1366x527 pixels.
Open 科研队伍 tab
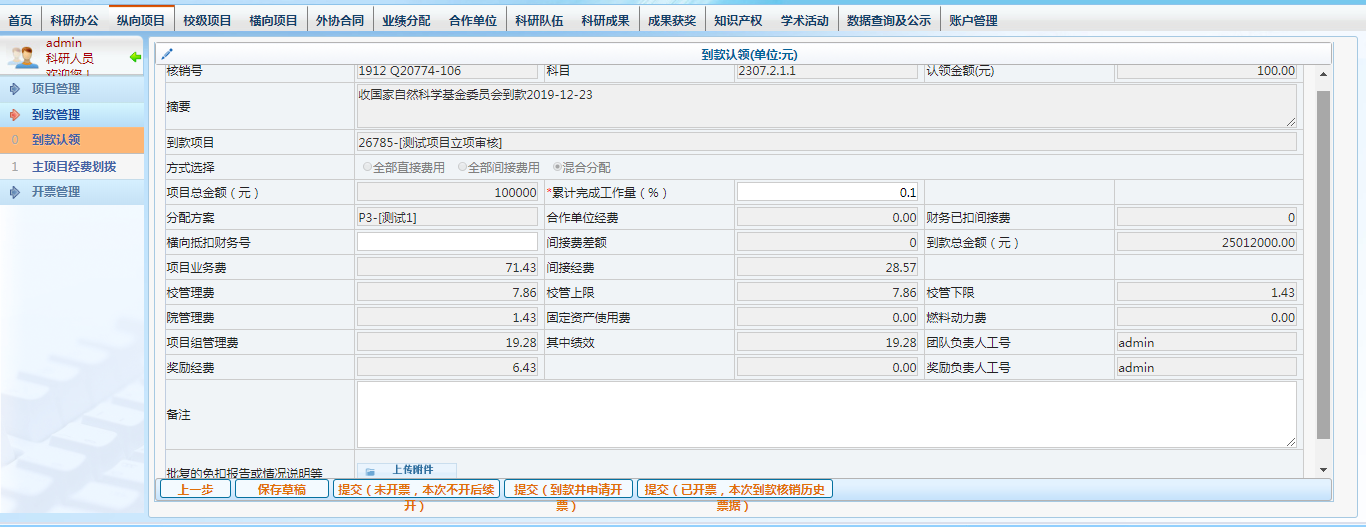click(539, 20)
